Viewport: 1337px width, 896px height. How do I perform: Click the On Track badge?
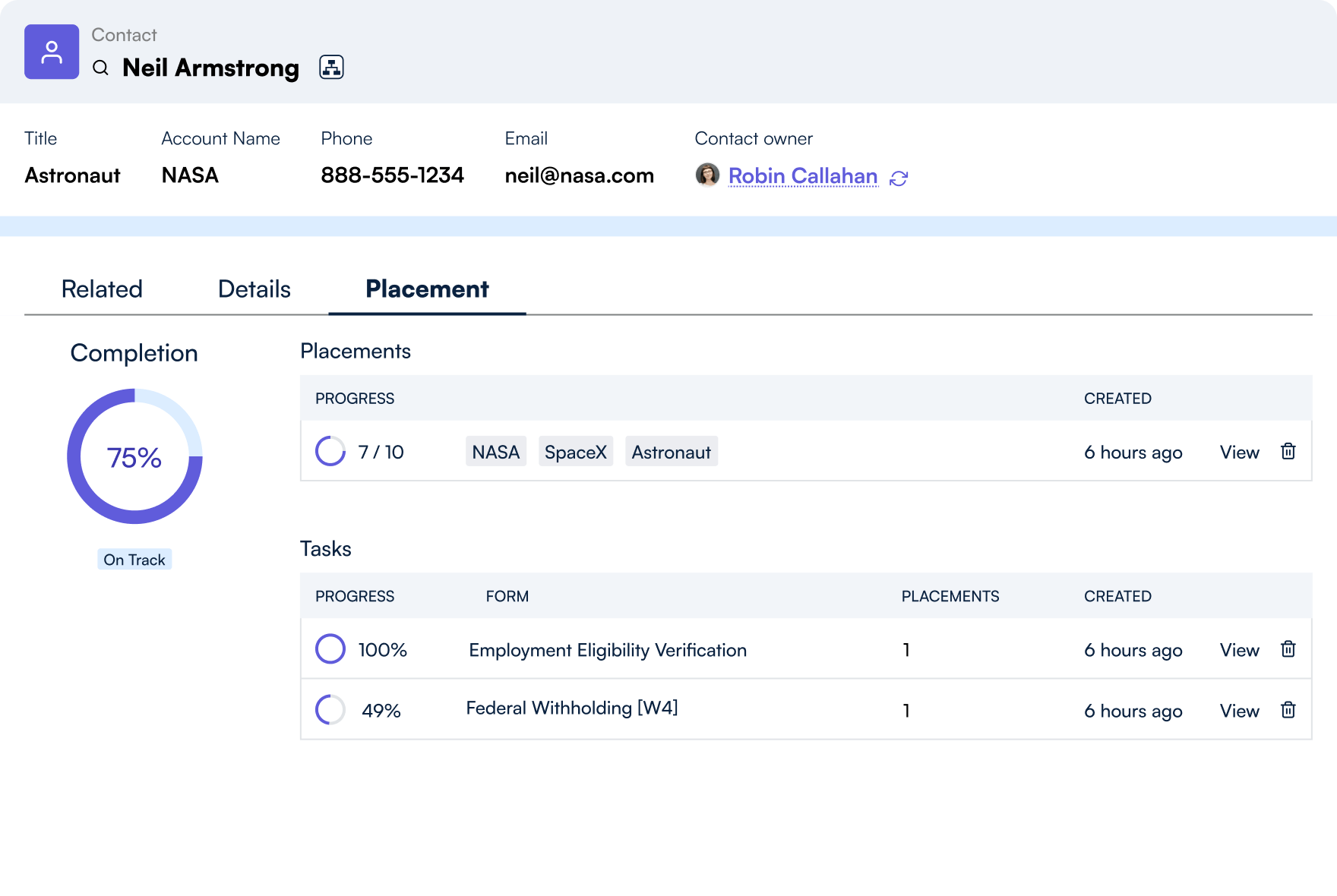(134, 560)
